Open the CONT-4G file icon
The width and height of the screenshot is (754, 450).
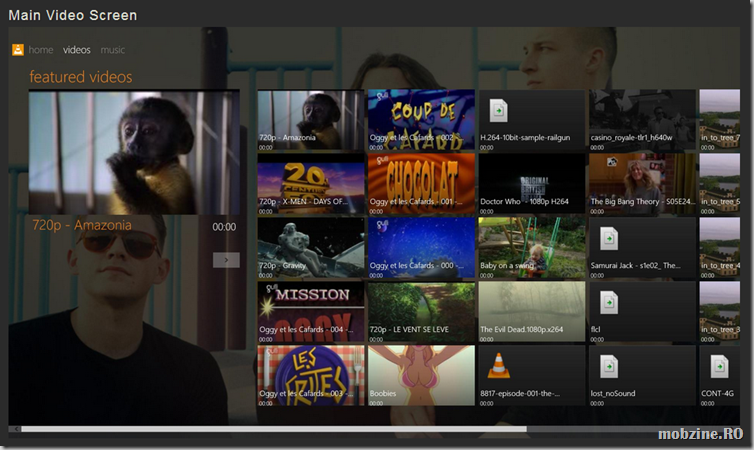[x=718, y=365]
